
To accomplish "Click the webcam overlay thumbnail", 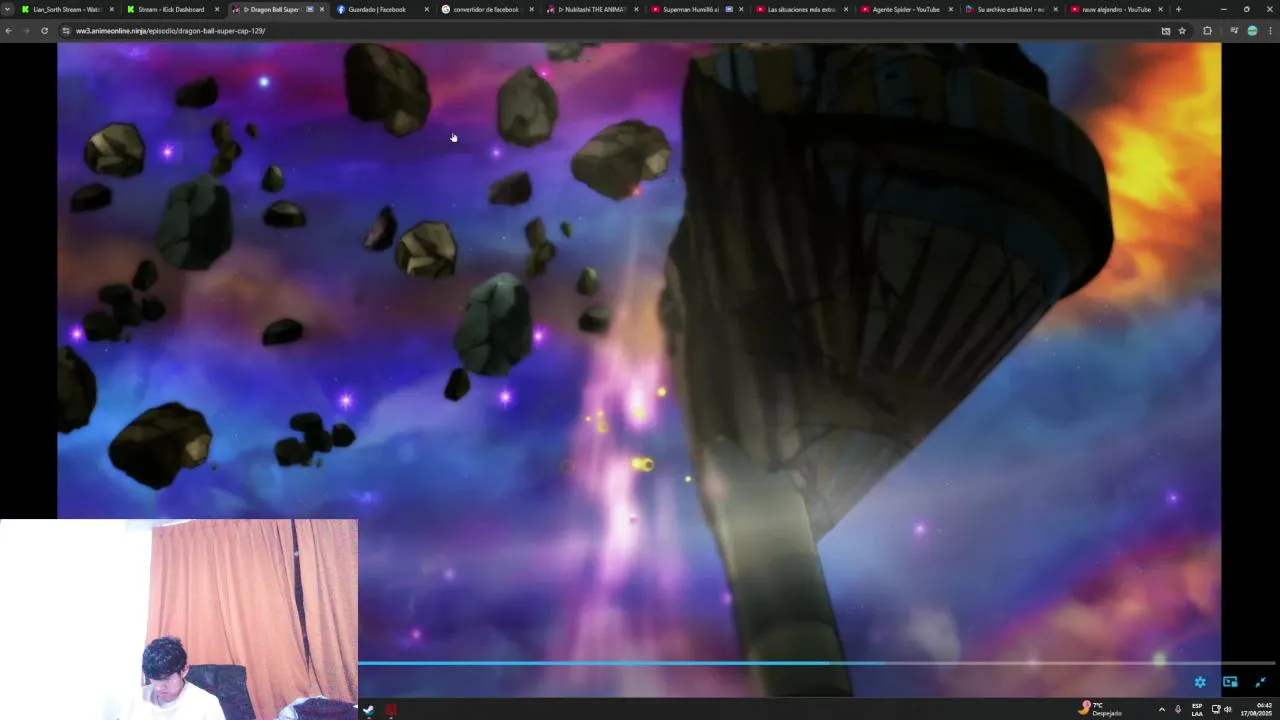I will pos(179,619).
